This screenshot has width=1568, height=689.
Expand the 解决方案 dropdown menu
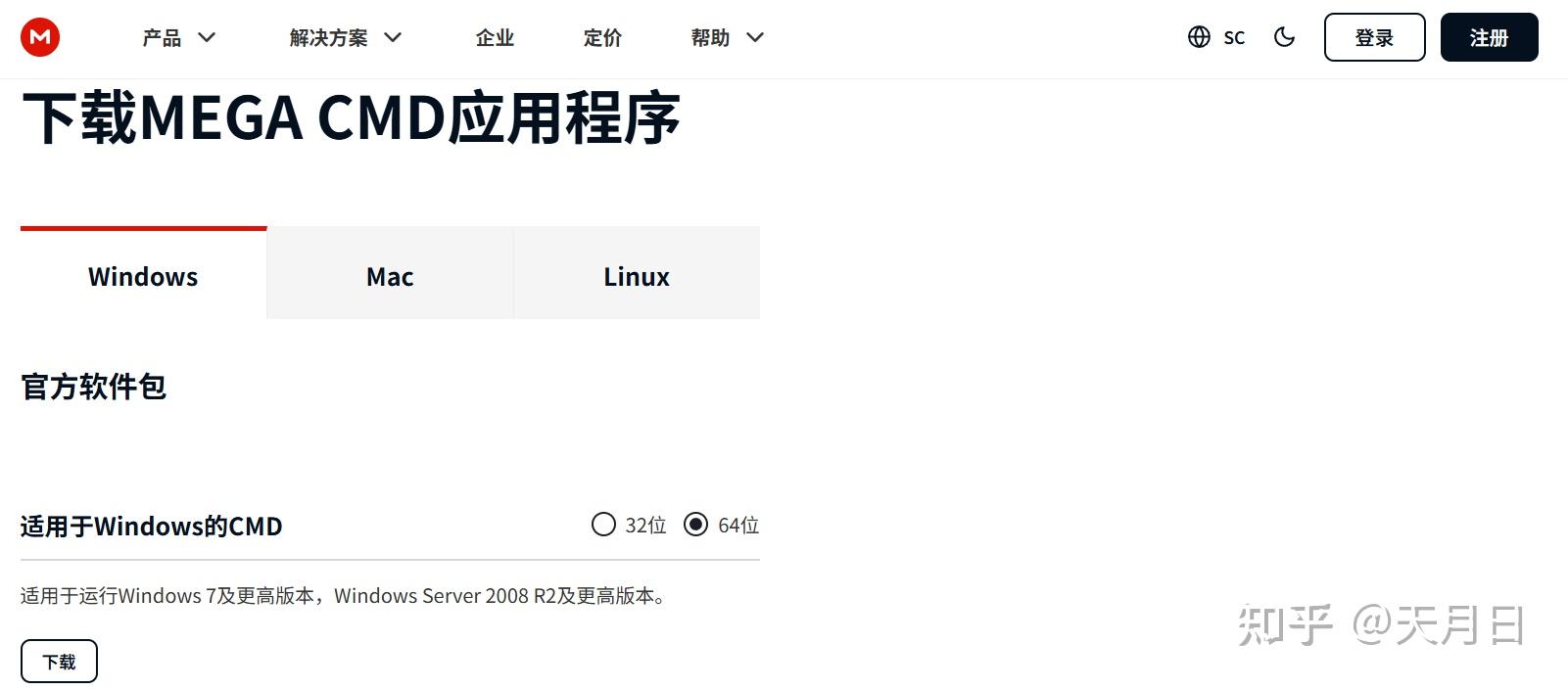[345, 37]
